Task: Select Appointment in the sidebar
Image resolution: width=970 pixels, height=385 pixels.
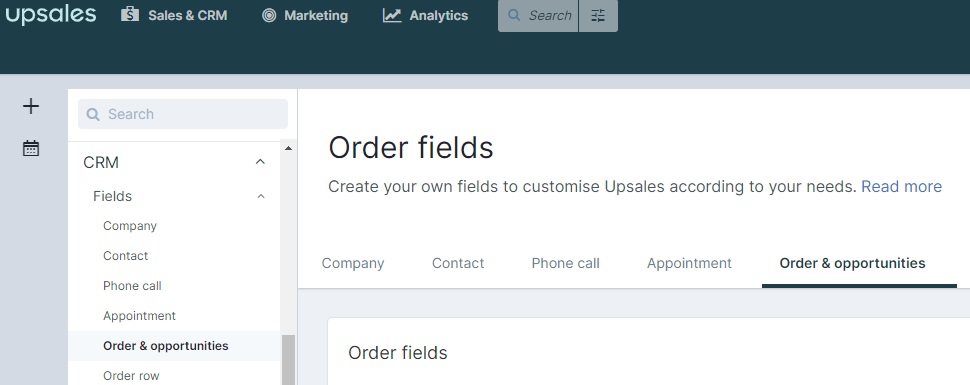Action: coord(139,316)
